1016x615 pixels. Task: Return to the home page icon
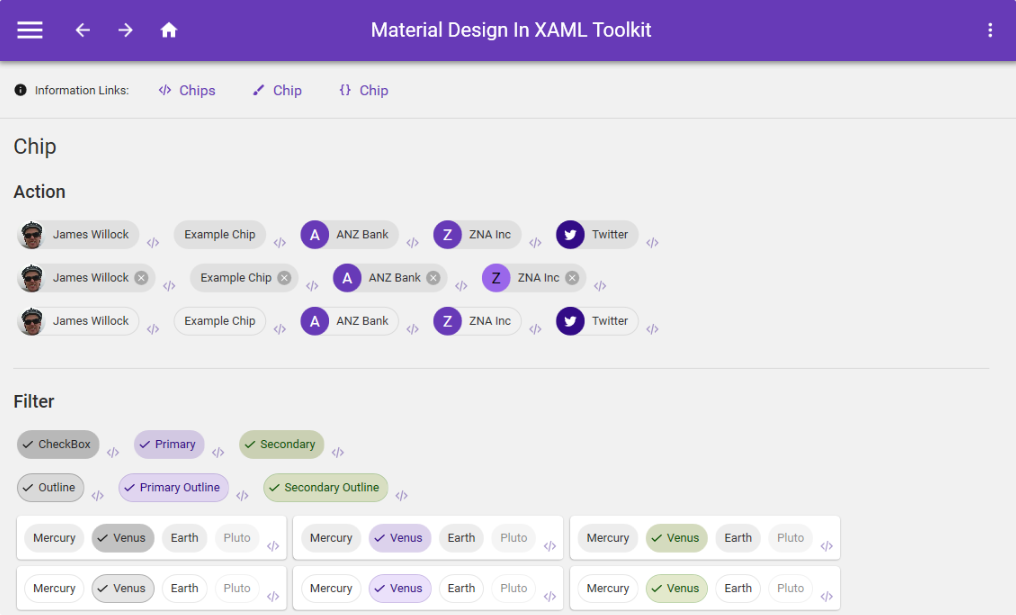pyautogui.click(x=168, y=30)
